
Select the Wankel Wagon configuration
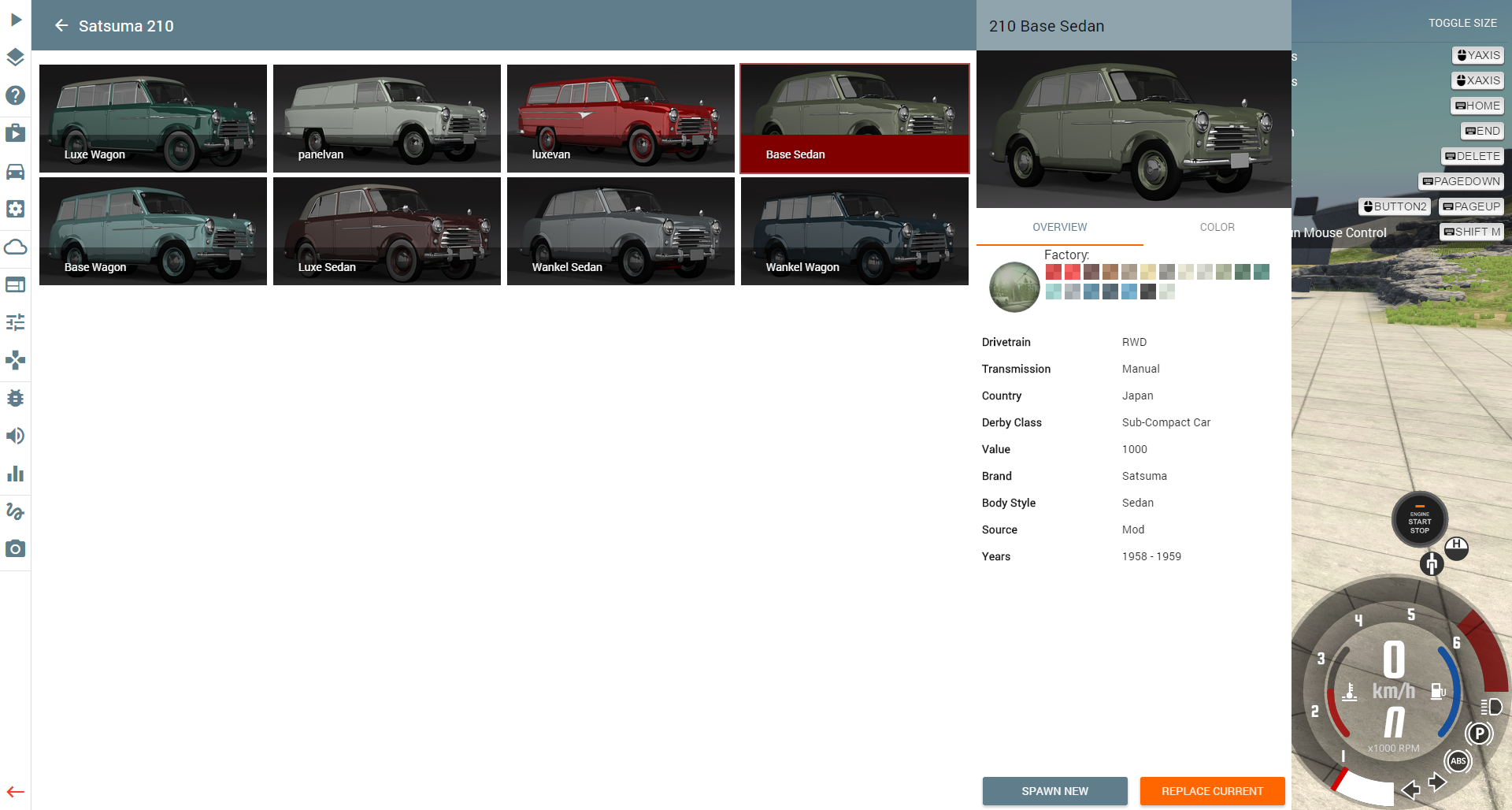854,231
